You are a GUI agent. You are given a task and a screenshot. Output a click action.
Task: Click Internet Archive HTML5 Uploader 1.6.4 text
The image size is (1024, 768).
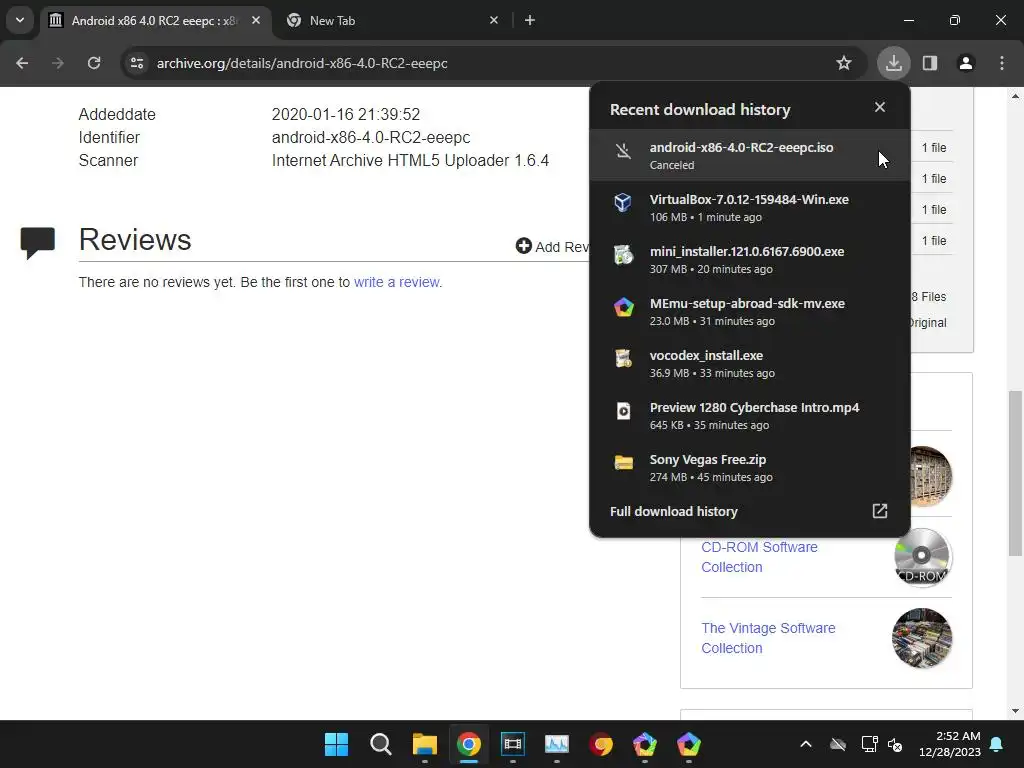(x=410, y=161)
